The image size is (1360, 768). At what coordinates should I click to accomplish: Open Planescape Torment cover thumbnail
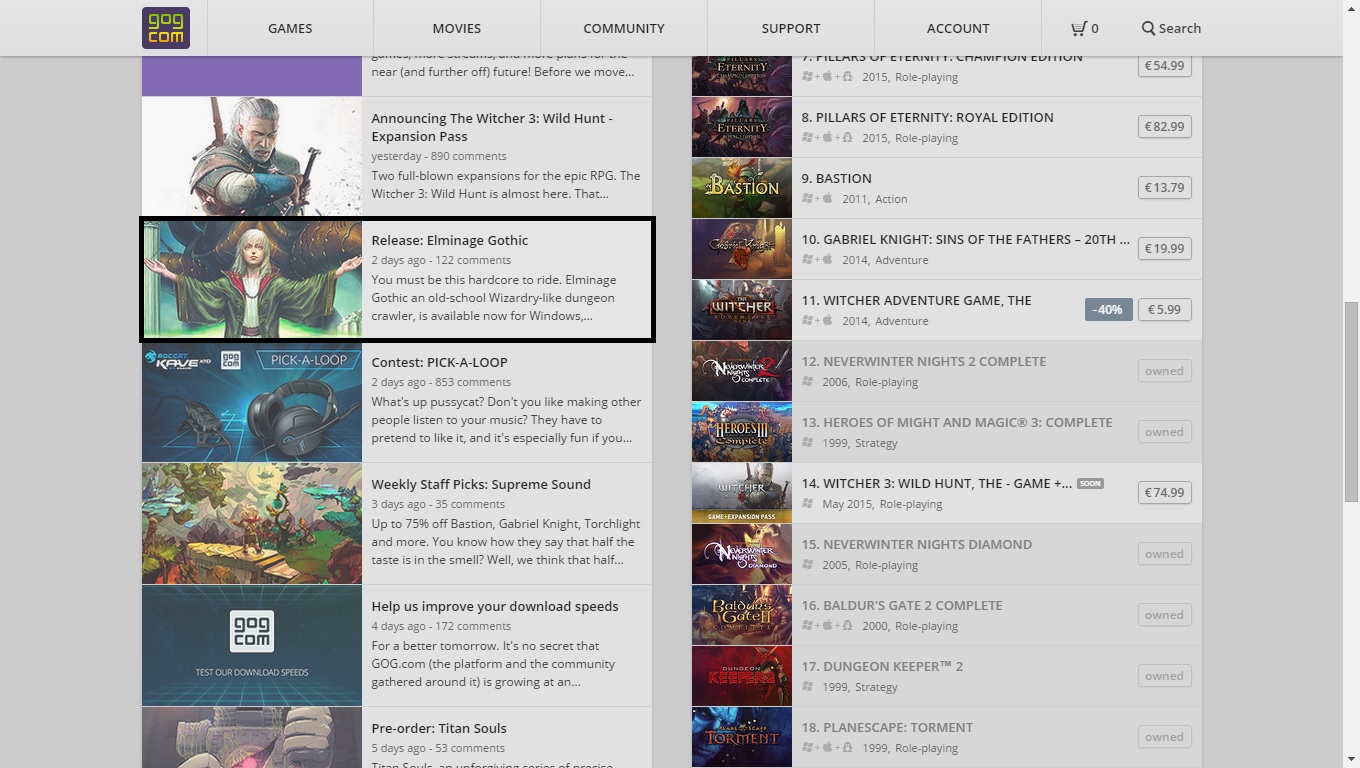tap(742, 736)
